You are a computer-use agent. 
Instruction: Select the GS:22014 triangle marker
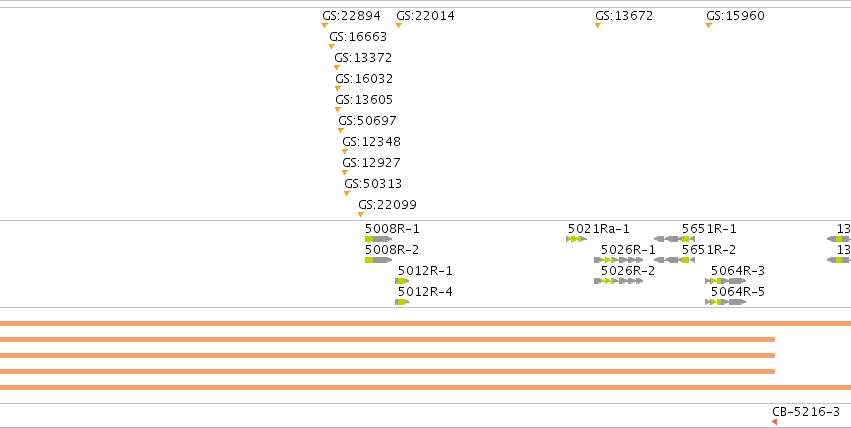click(x=398, y=25)
